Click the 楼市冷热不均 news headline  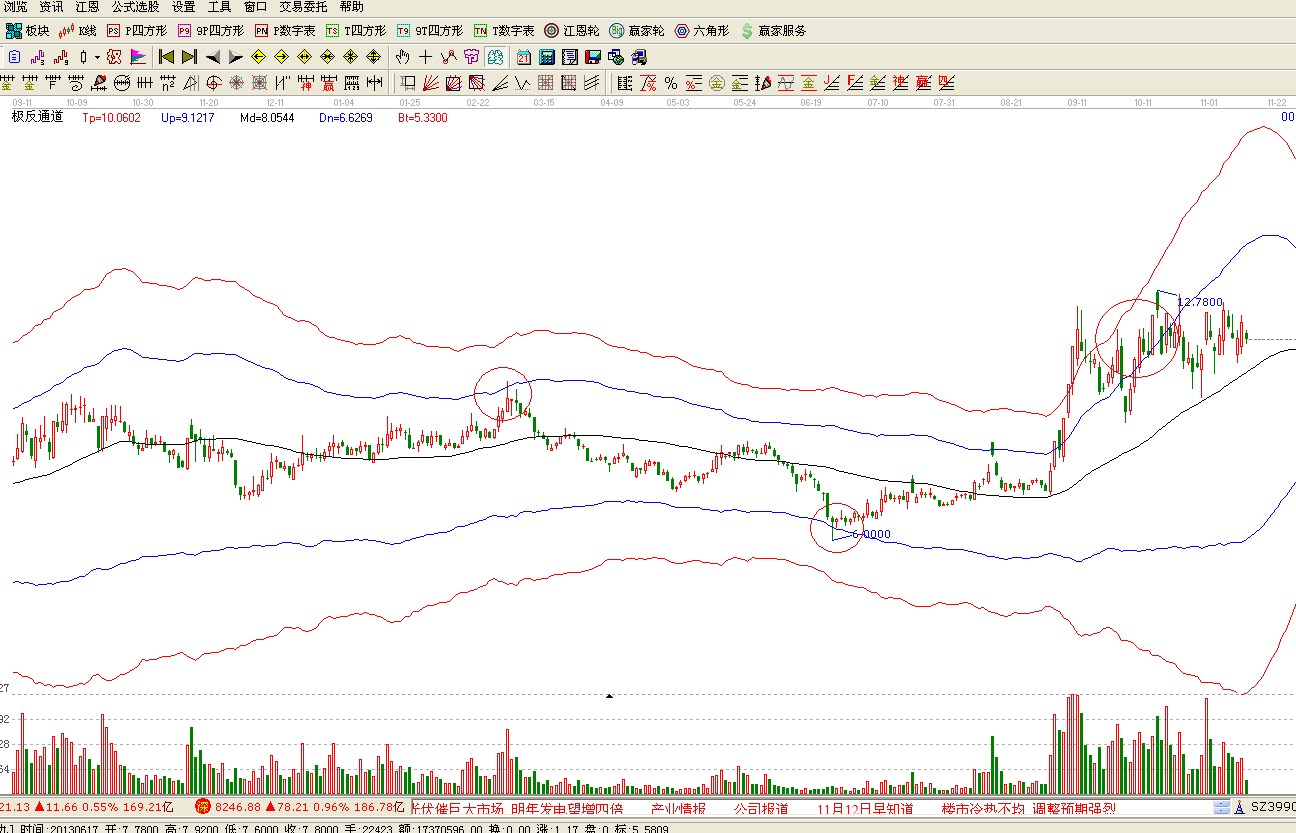pos(984,808)
